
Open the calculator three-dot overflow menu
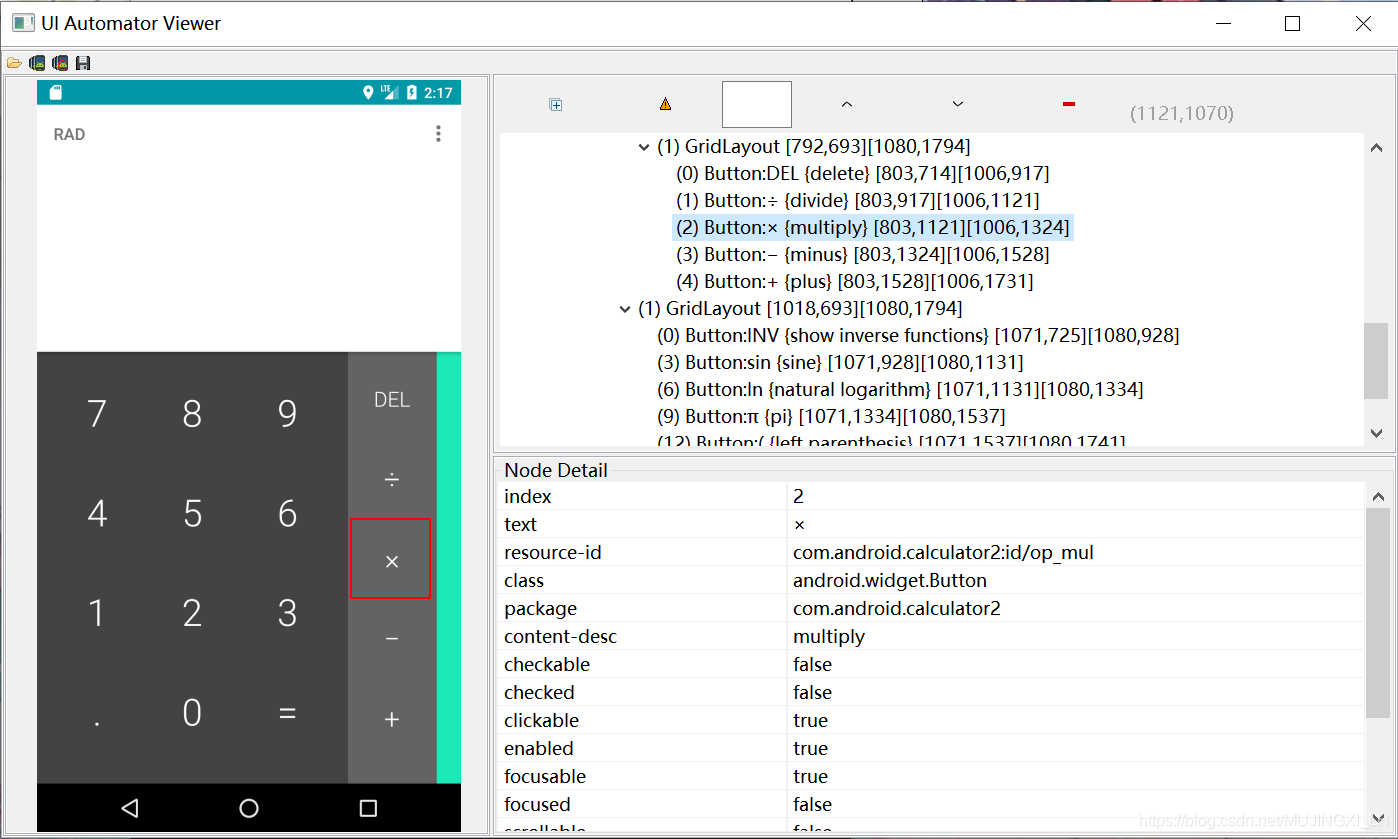pyautogui.click(x=438, y=134)
